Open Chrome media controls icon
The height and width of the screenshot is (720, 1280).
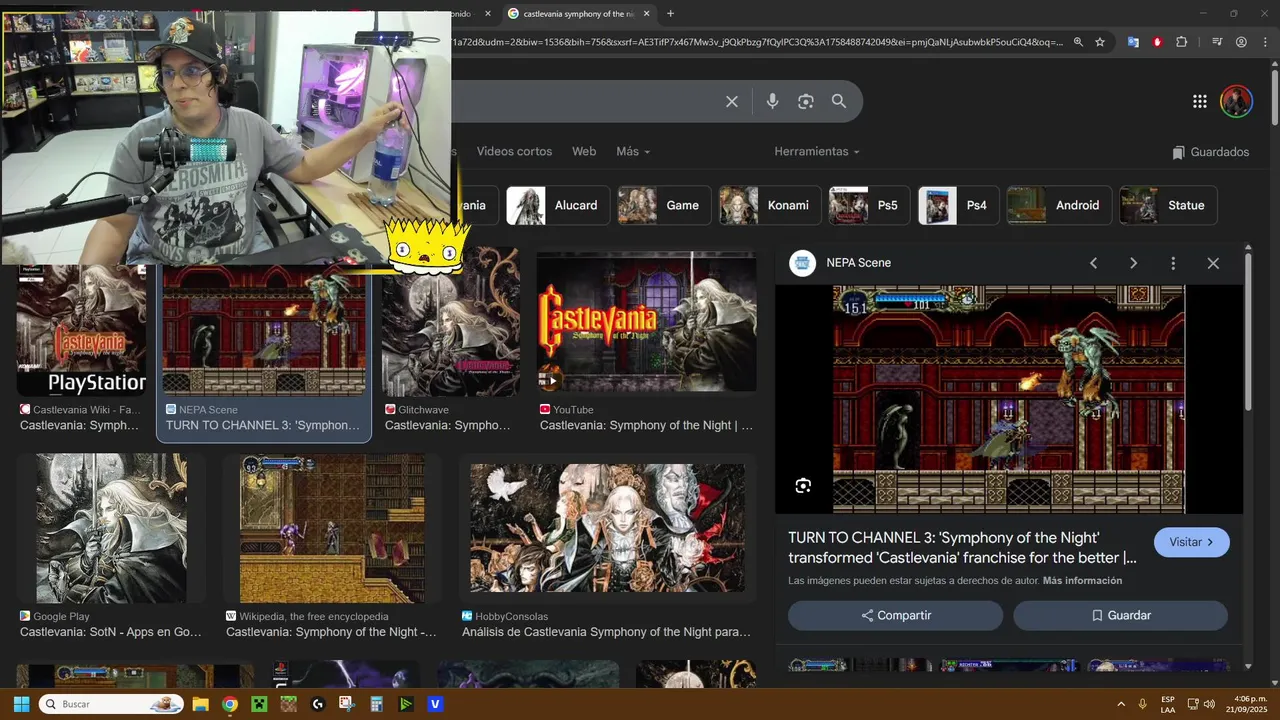(x=1217, y=42)
